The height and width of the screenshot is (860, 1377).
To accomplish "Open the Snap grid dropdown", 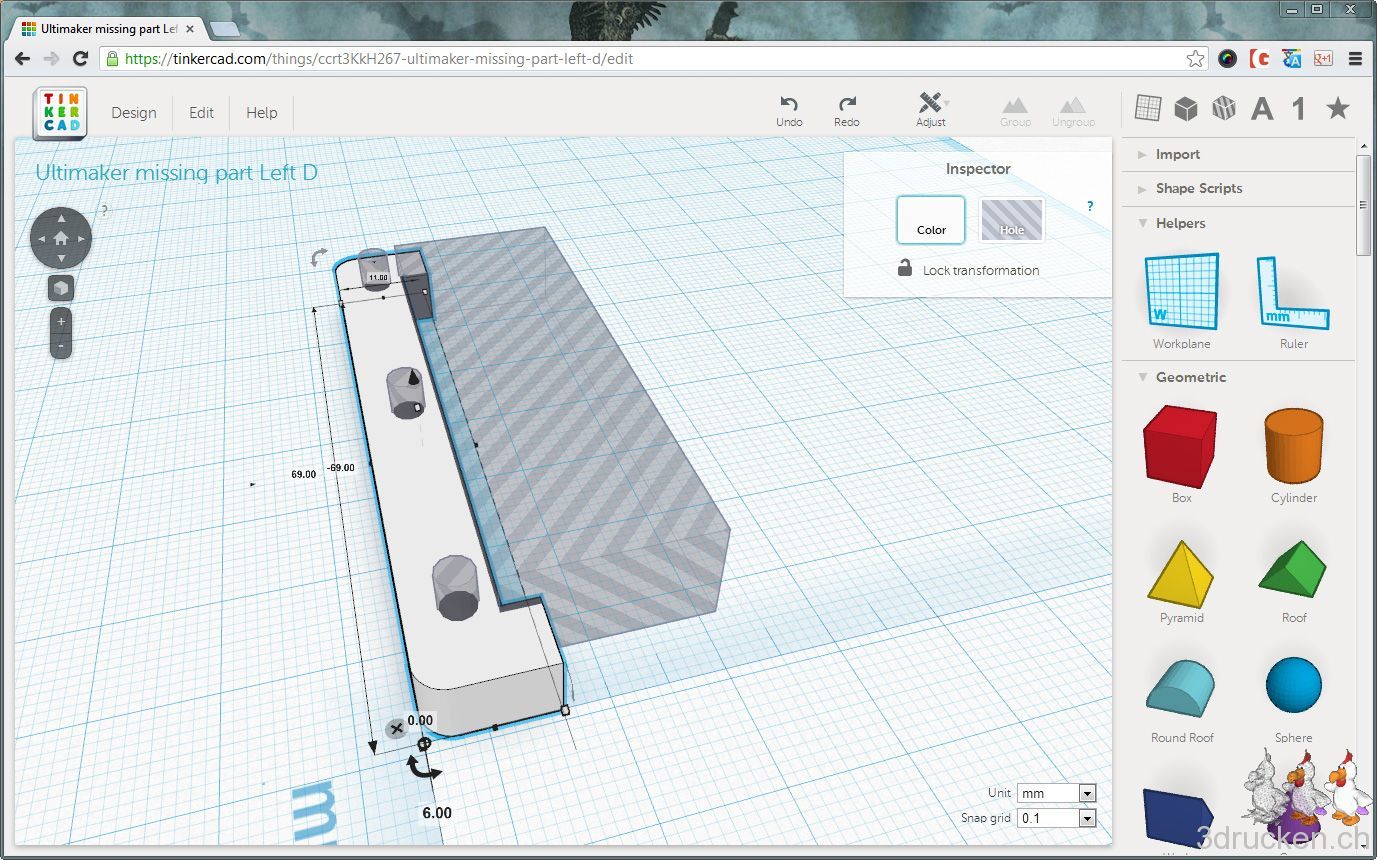I will 1056,818.
